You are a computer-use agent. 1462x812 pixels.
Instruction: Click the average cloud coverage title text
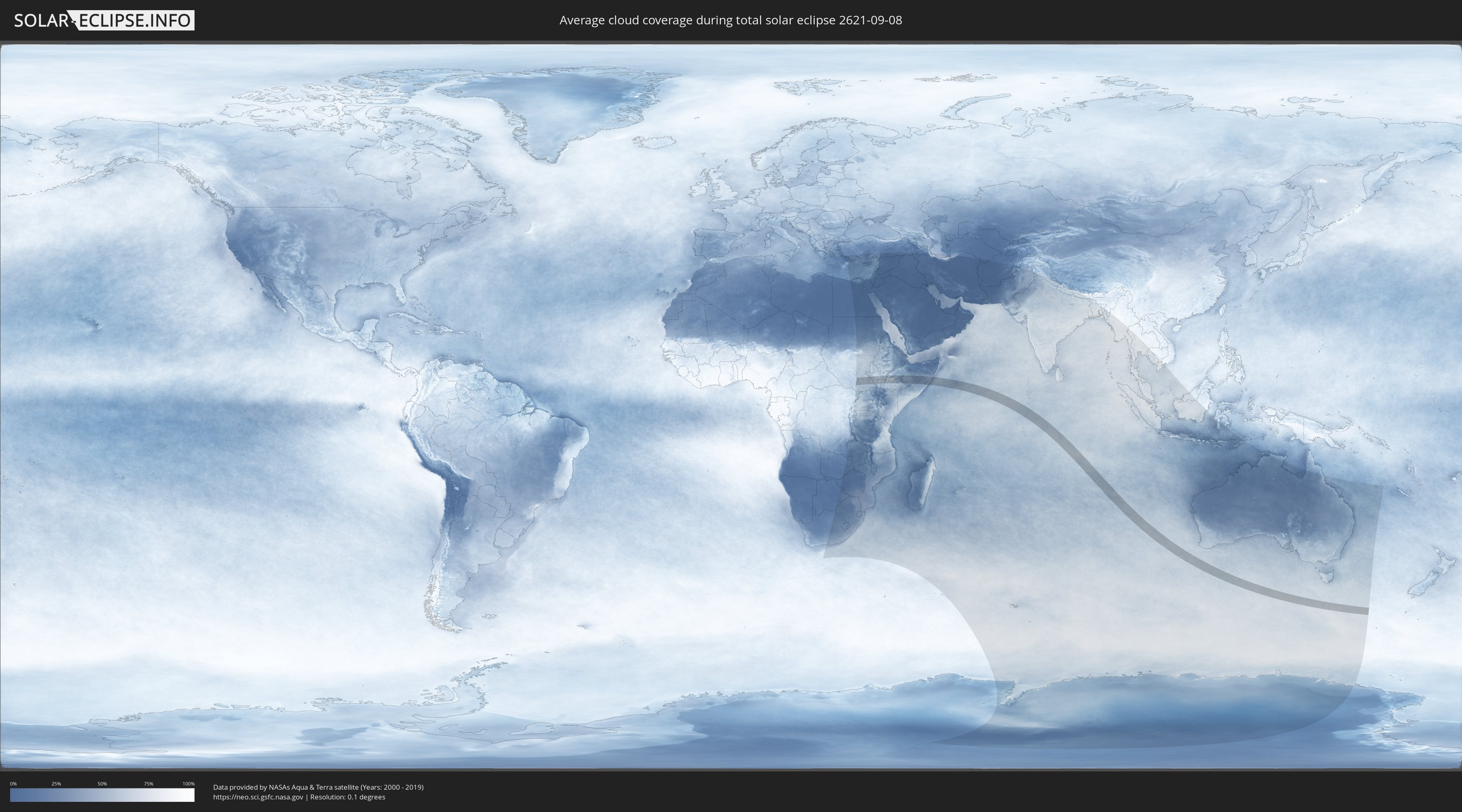(x=731, y=20)
